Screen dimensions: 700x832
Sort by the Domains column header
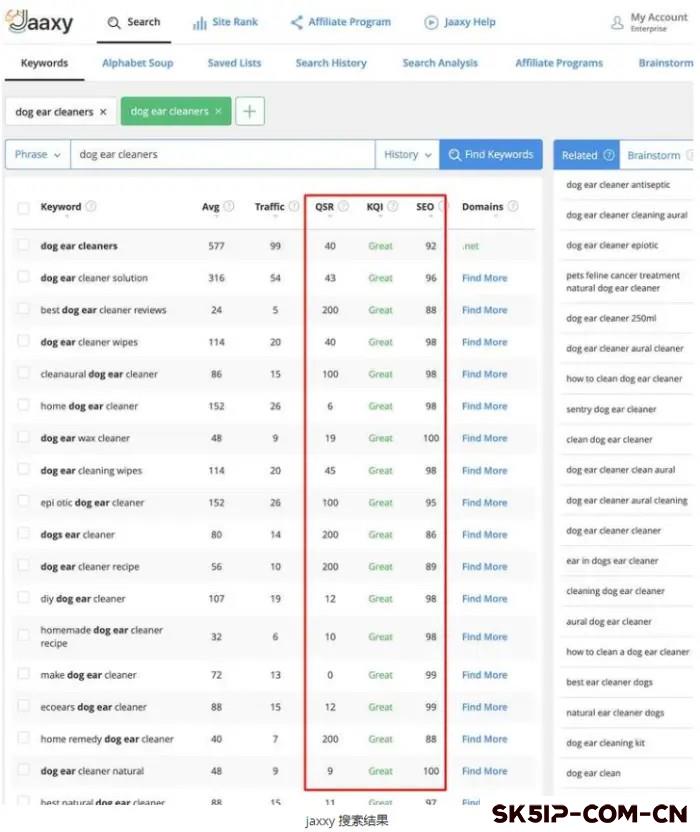pos(482,207)
